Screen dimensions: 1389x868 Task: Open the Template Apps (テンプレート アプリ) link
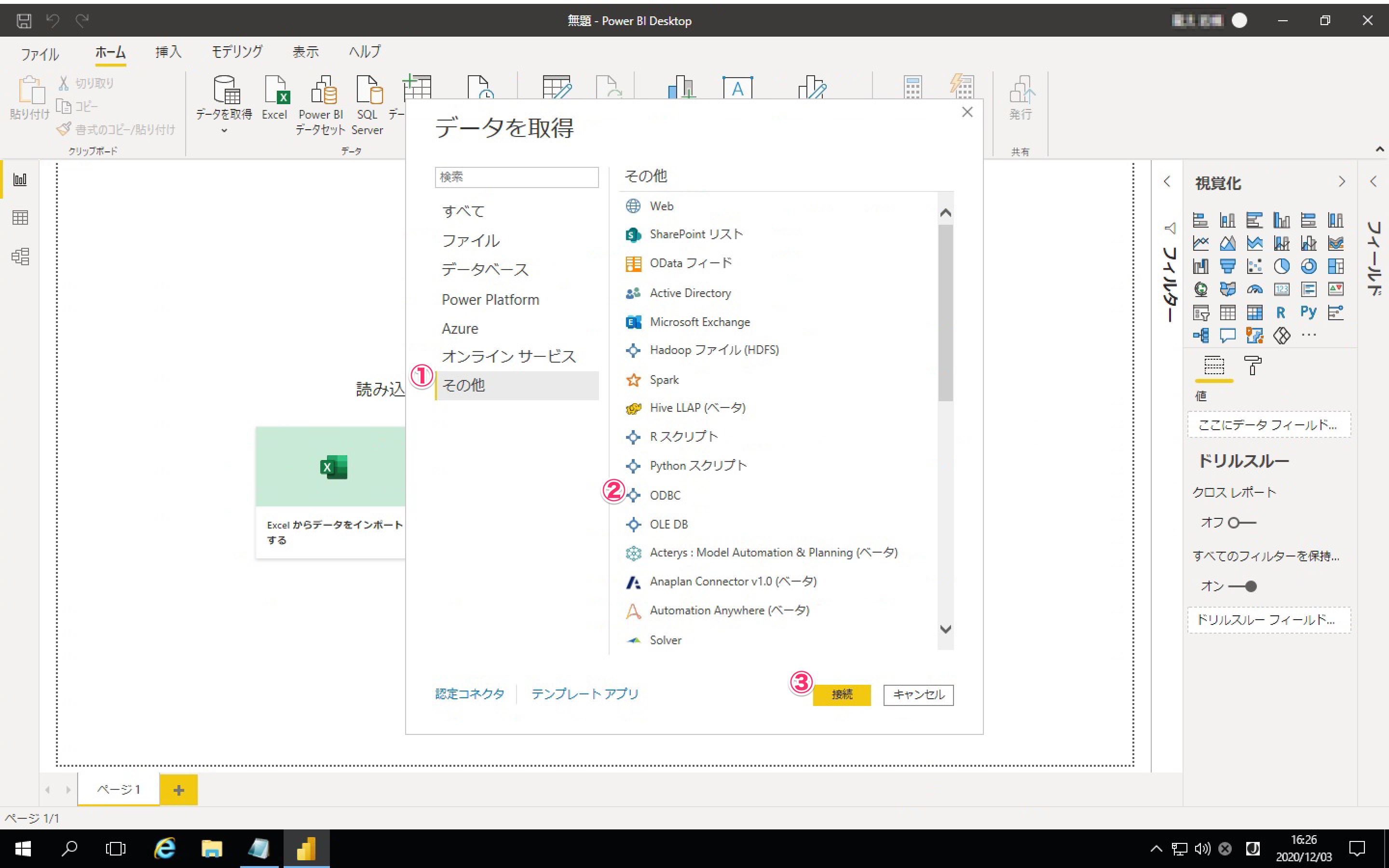click(585, 693)
